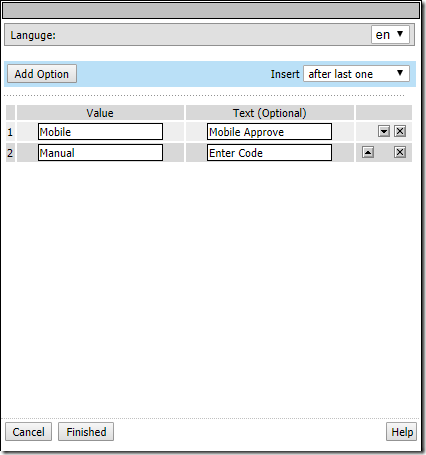The image size is (426, 455).
Task: Click row number 1 cell
Action: point(10,132)
